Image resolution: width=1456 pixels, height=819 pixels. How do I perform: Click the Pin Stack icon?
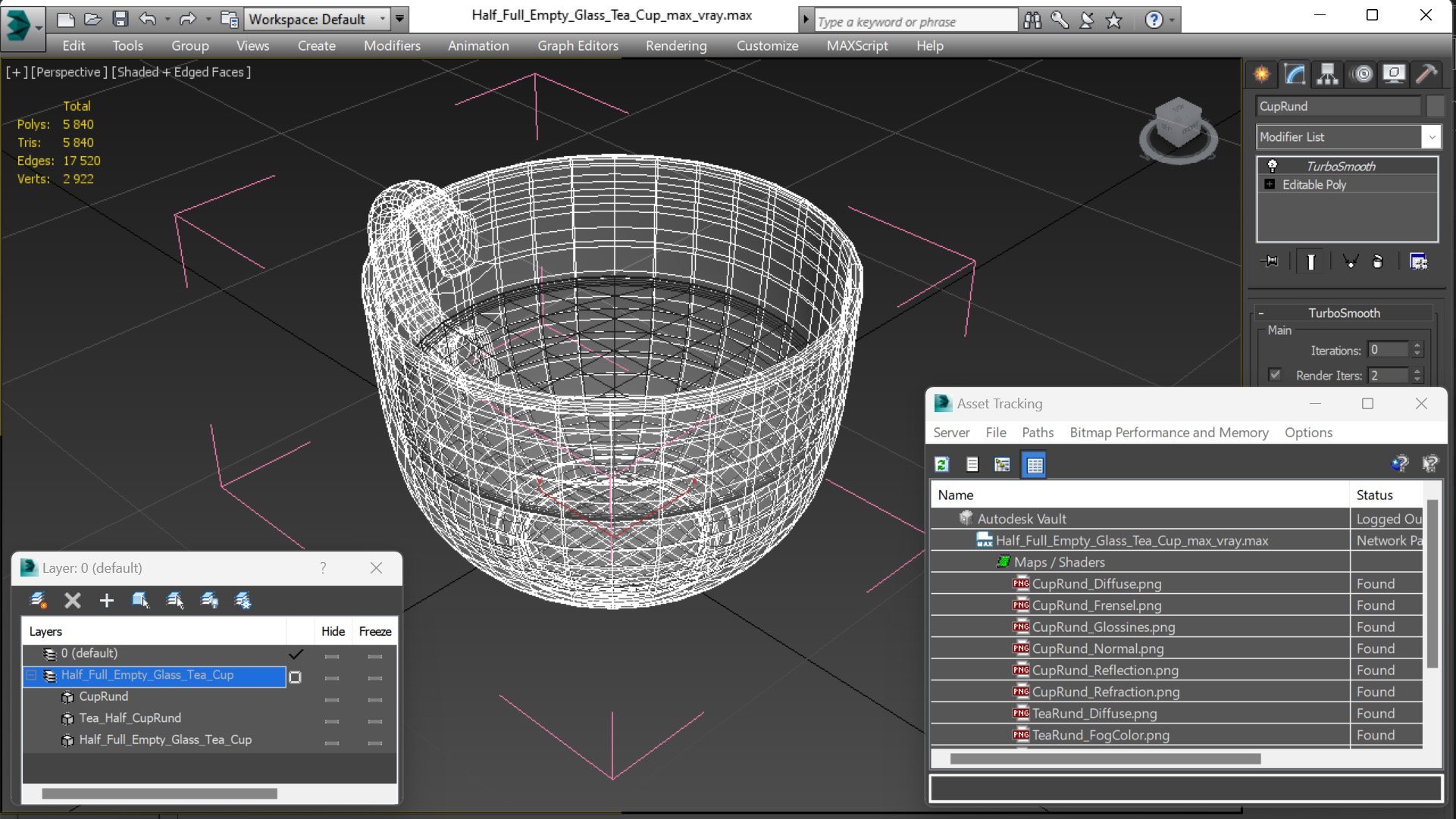pyautogui.click(x=1270, y=261)
